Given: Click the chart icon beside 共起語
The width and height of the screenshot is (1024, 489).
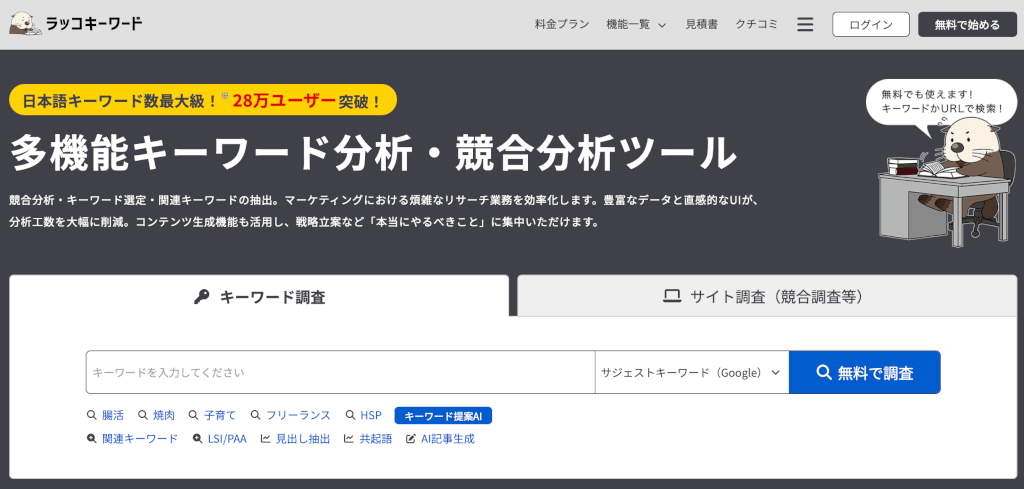Looking at the screenshot, I should [x=349, y=439].
